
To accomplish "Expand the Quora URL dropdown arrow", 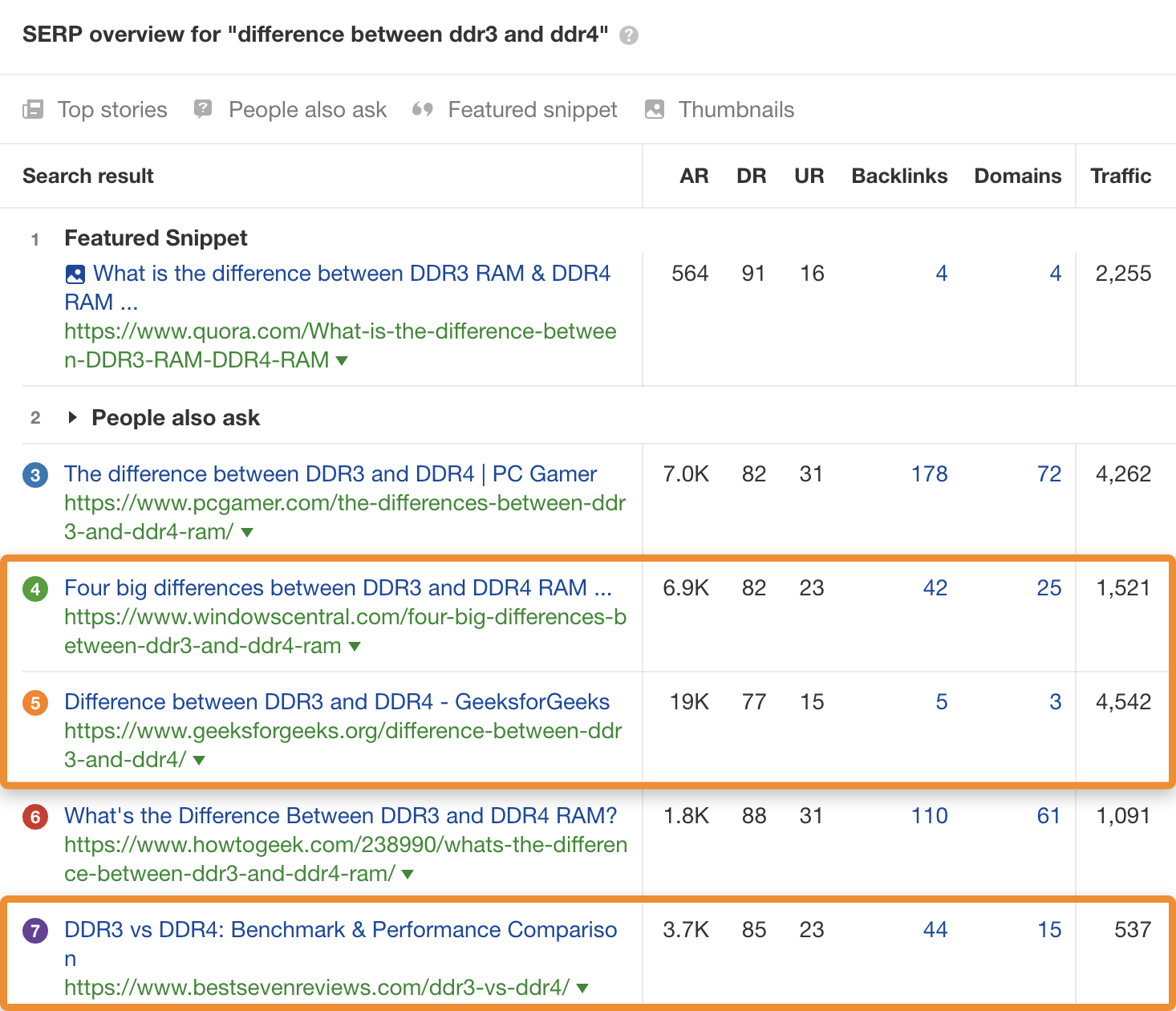I will pyautogui.click(x=341, y=360).
